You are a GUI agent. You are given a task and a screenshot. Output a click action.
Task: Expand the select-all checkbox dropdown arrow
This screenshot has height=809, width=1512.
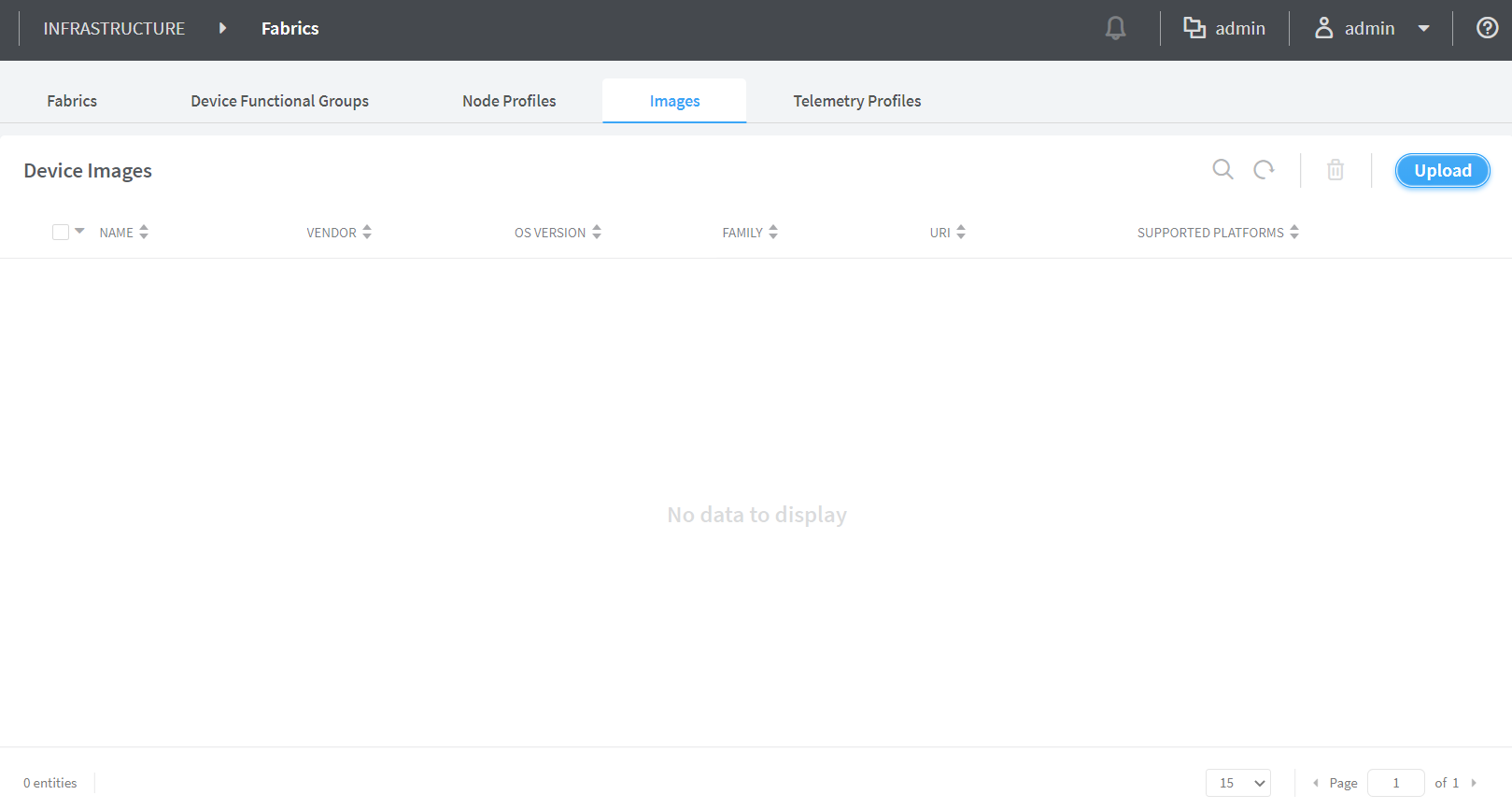point(79,232)
